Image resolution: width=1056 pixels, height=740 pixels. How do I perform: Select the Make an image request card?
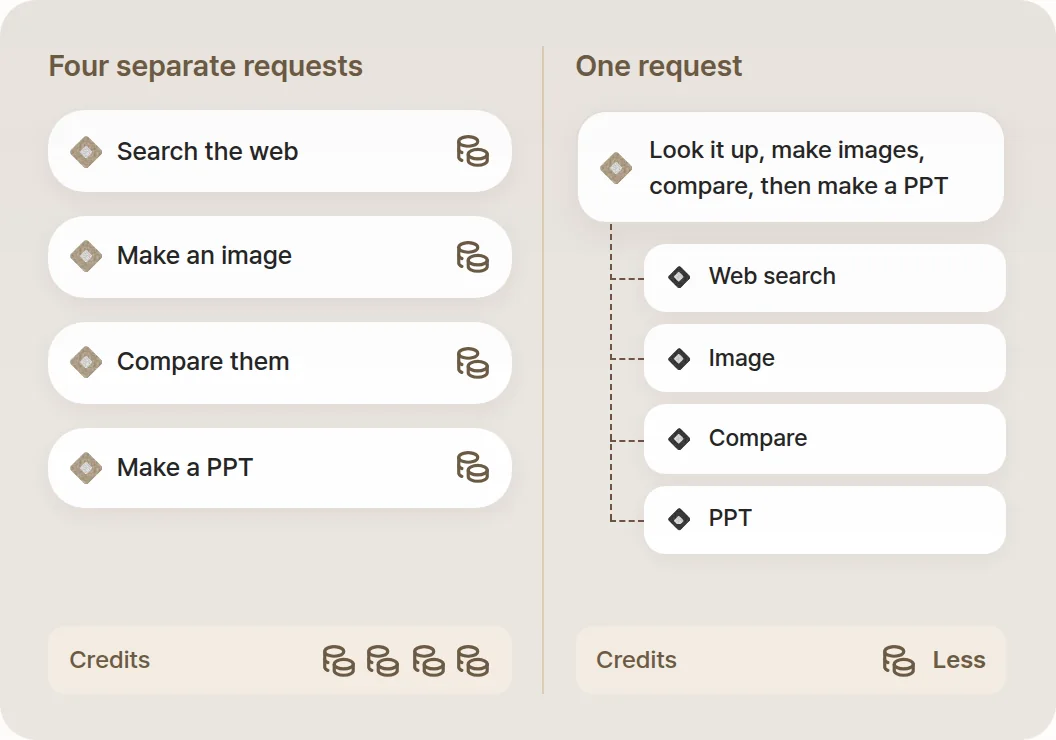279,257
